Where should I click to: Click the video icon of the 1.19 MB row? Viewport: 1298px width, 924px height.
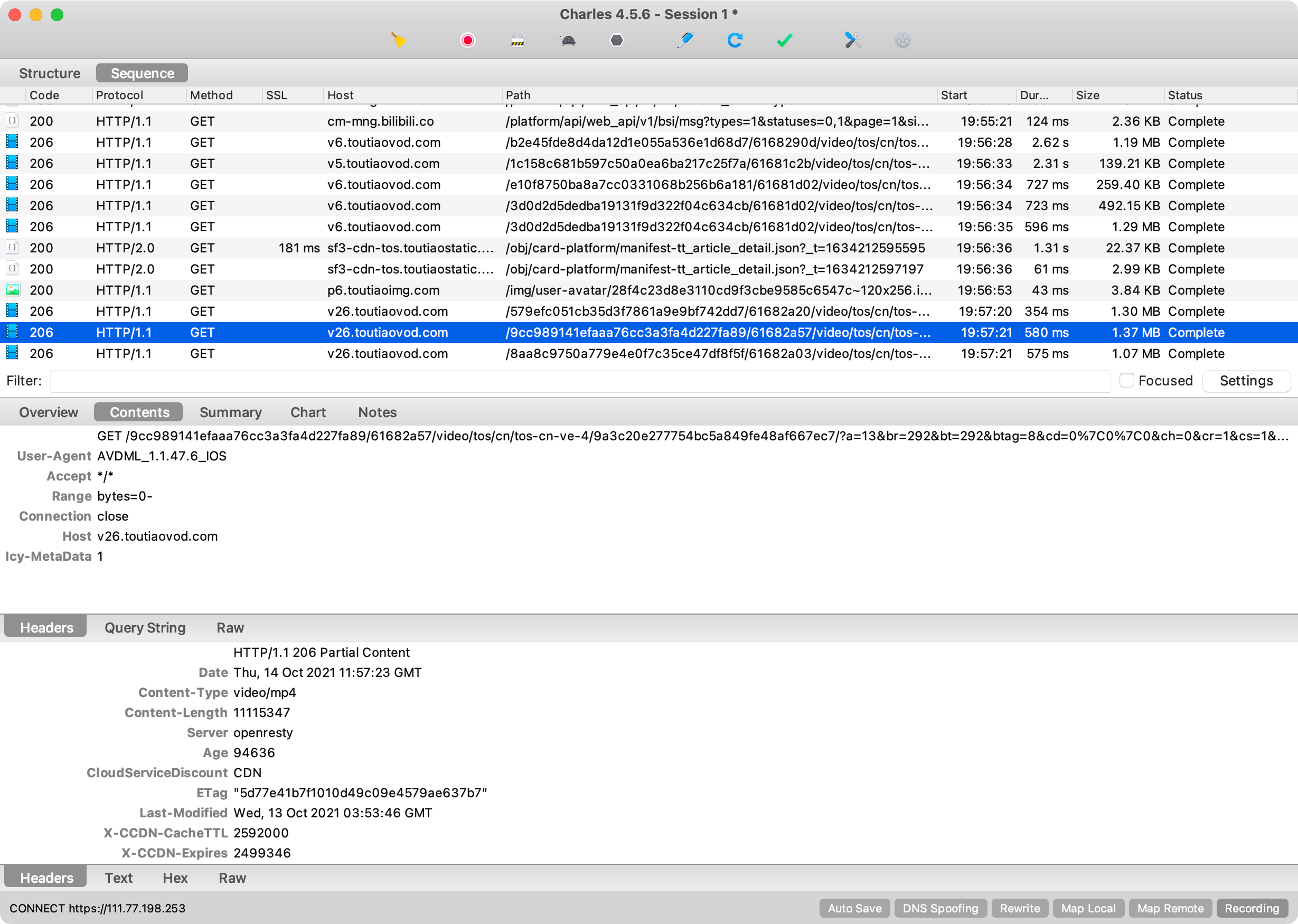click(12, 142)
